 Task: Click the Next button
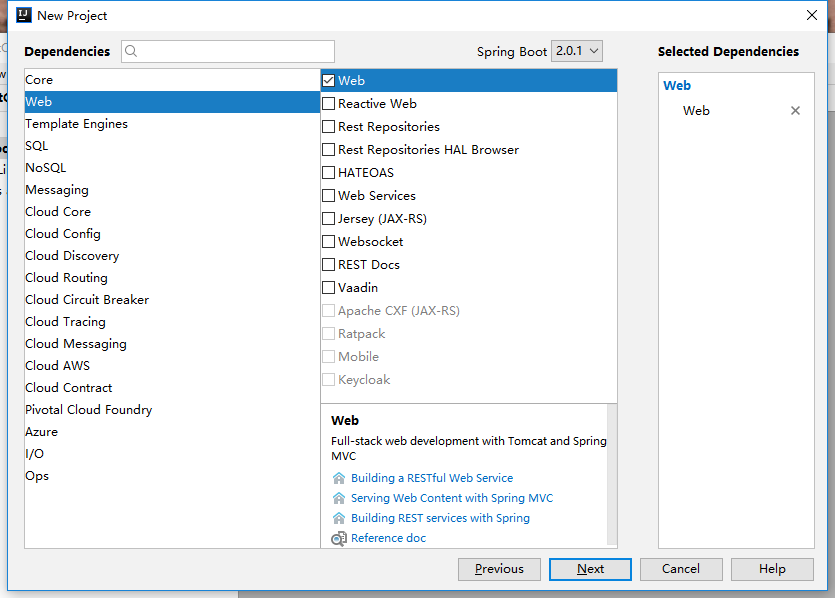590,569
